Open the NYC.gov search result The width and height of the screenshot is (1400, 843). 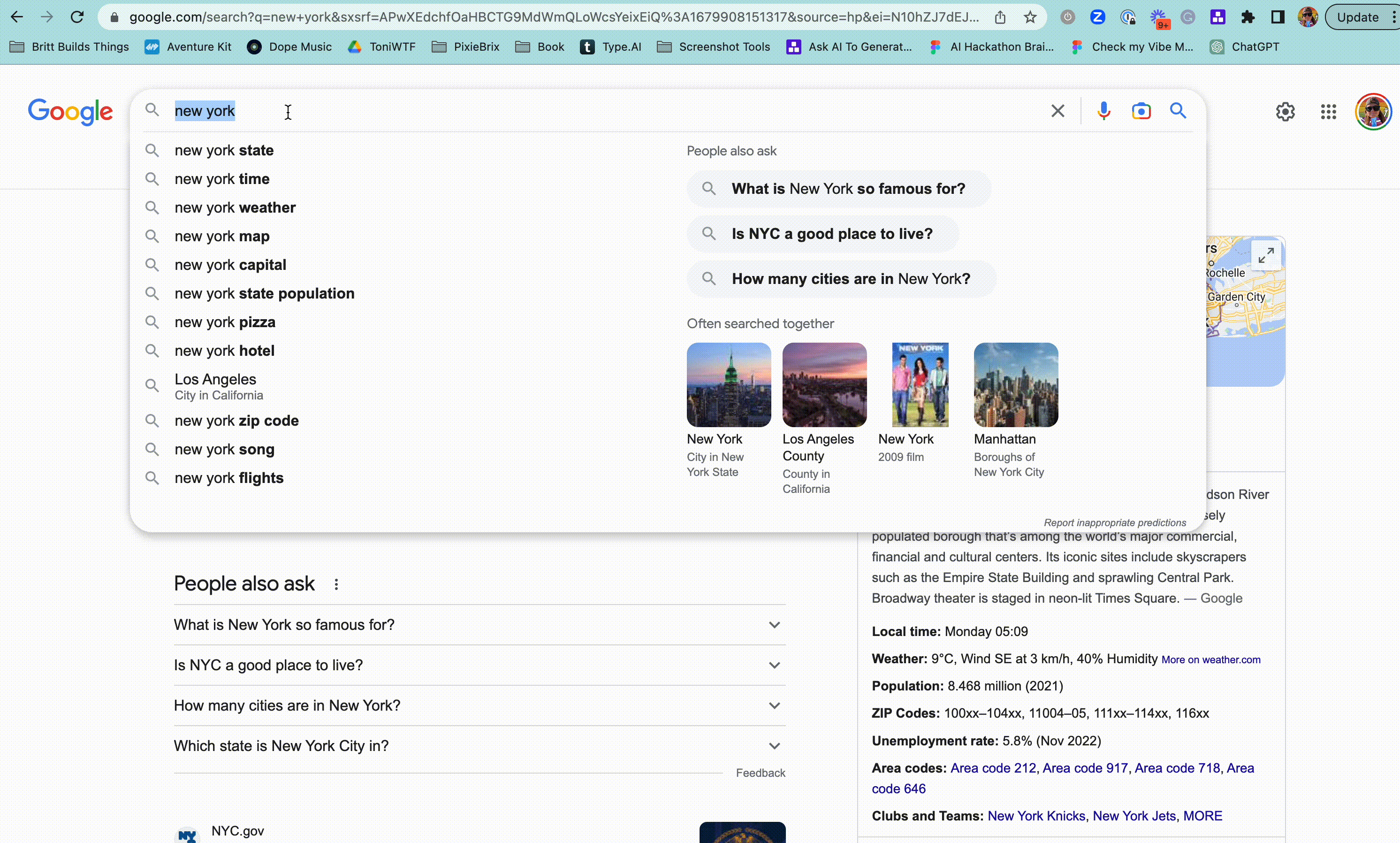point(237,830)
